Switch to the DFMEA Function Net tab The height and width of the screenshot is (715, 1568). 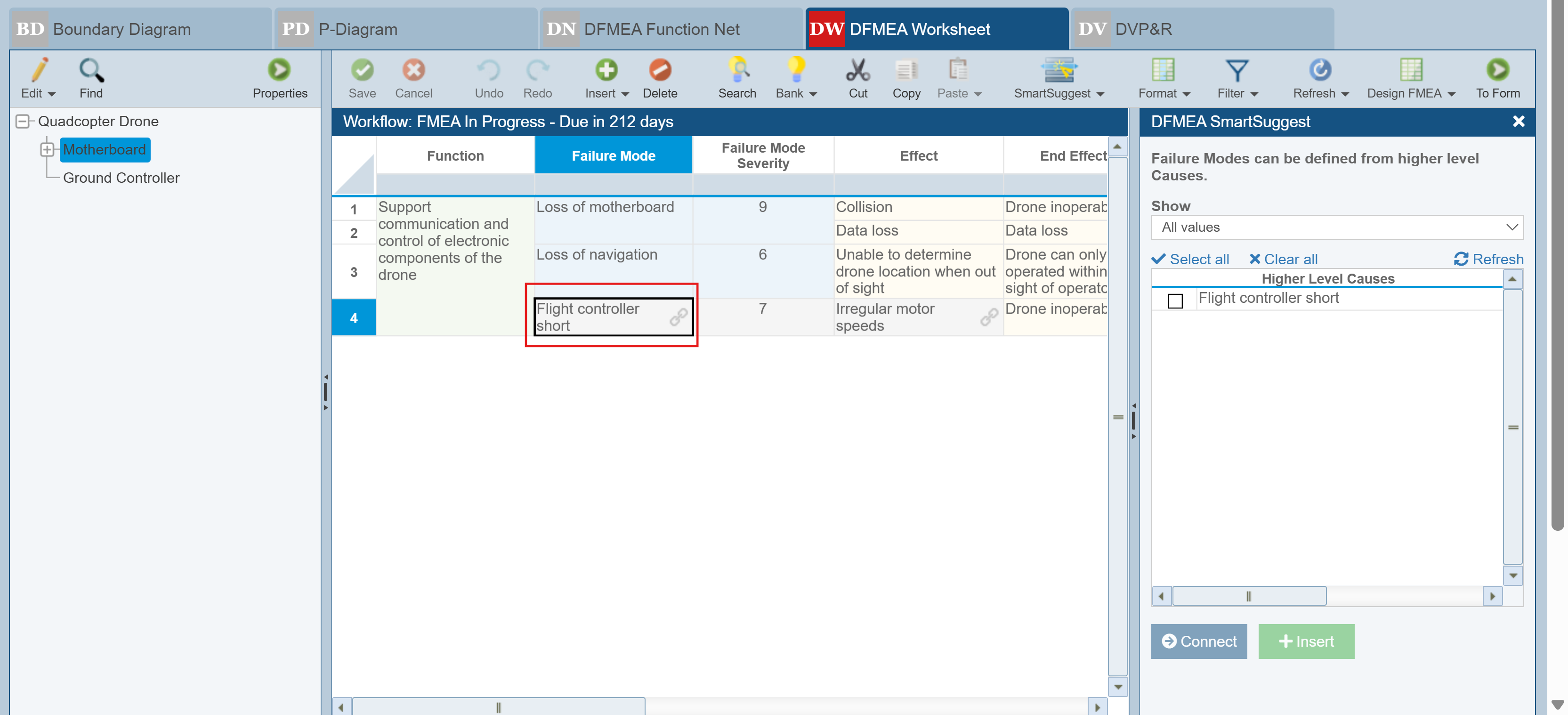pos(661,29)
